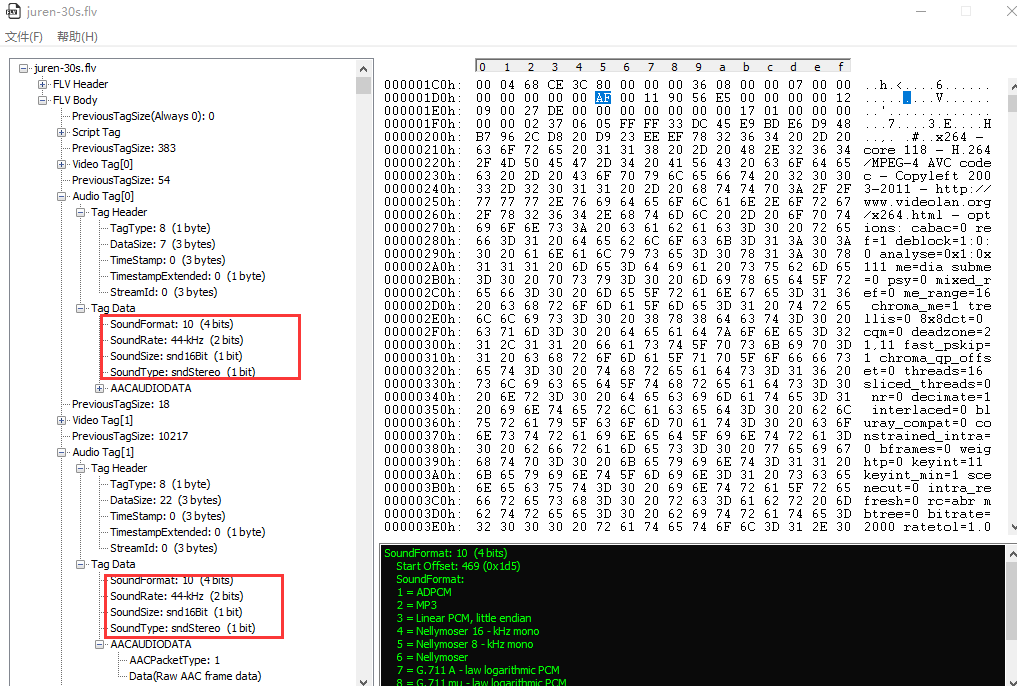Screen dimensions: 1017x686
Task: Click the FLV app icon in title bar
Action: [13, 11]
